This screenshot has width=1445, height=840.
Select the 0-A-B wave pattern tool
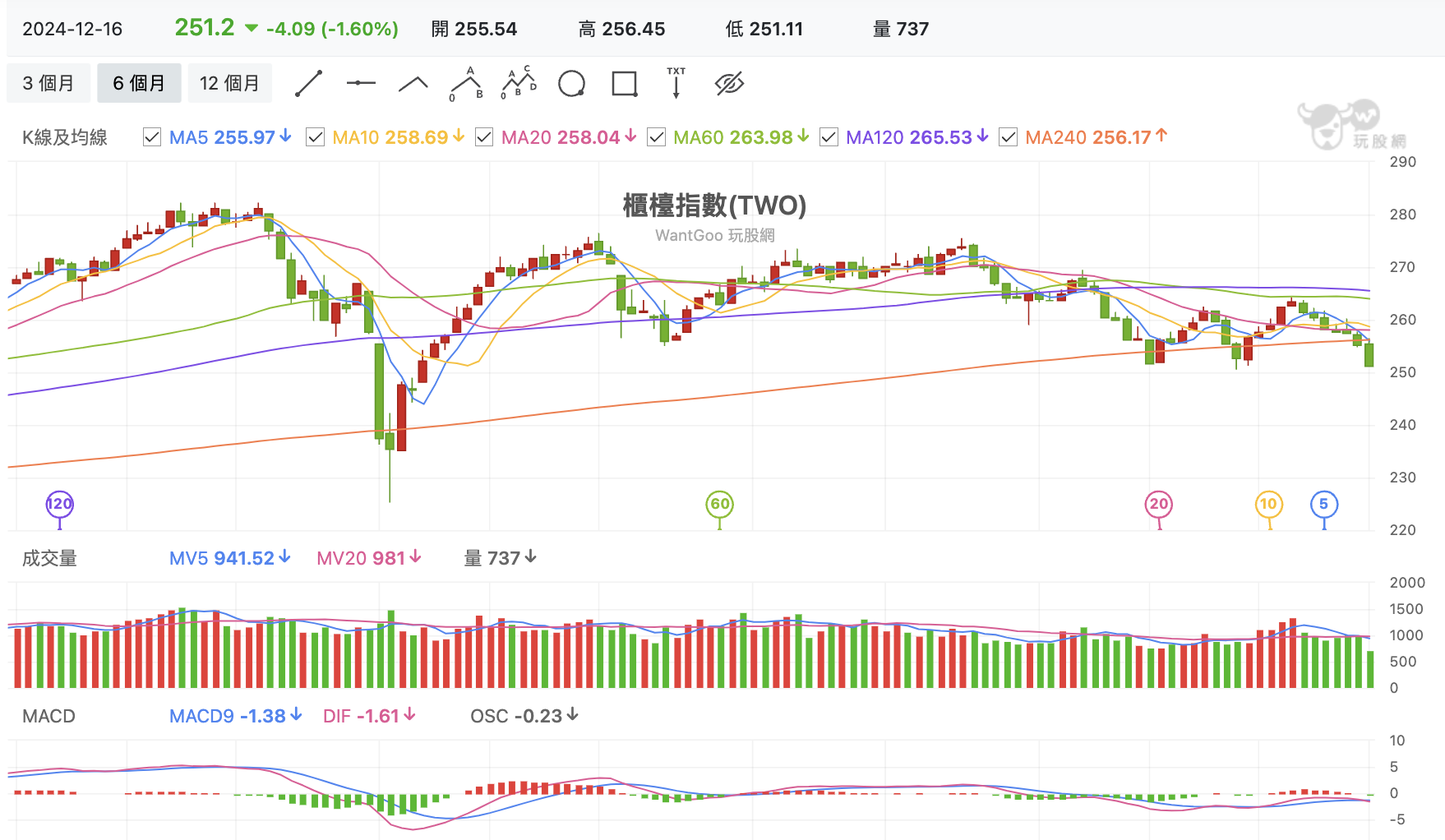click(466, 83)
